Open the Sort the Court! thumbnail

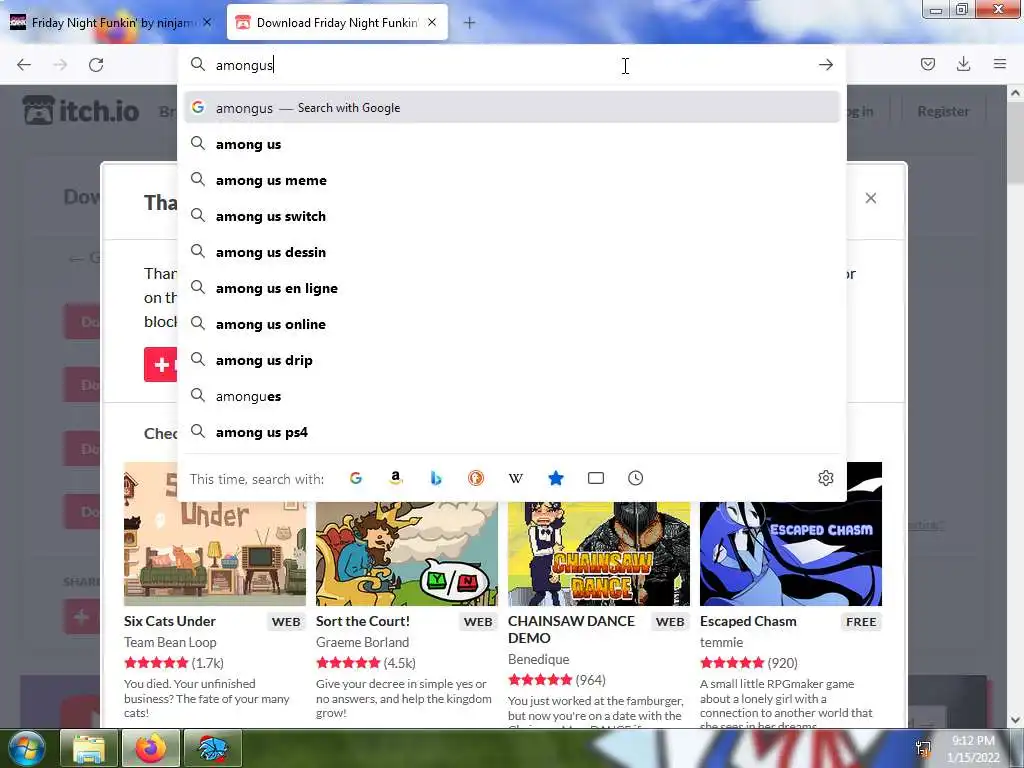tap(407, 554)
